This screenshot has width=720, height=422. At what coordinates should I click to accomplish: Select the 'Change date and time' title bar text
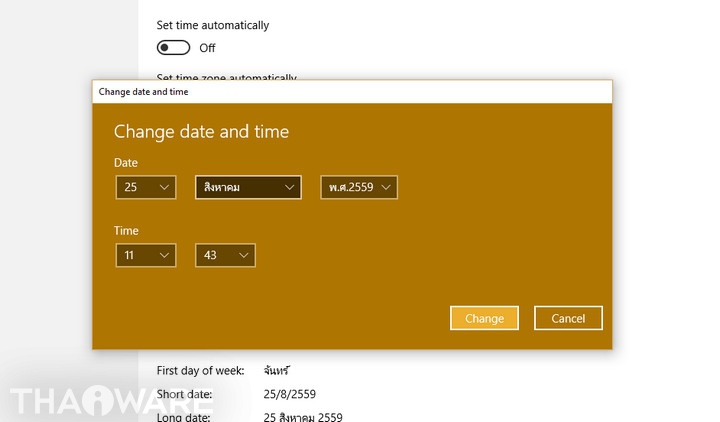click(143, 92)
